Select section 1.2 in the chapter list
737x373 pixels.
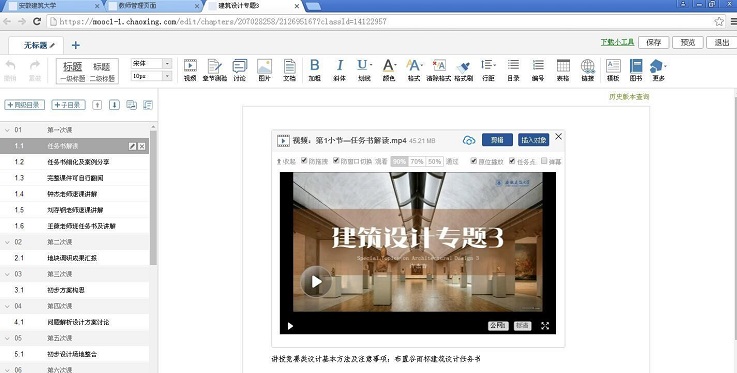(x=74, y=162)
